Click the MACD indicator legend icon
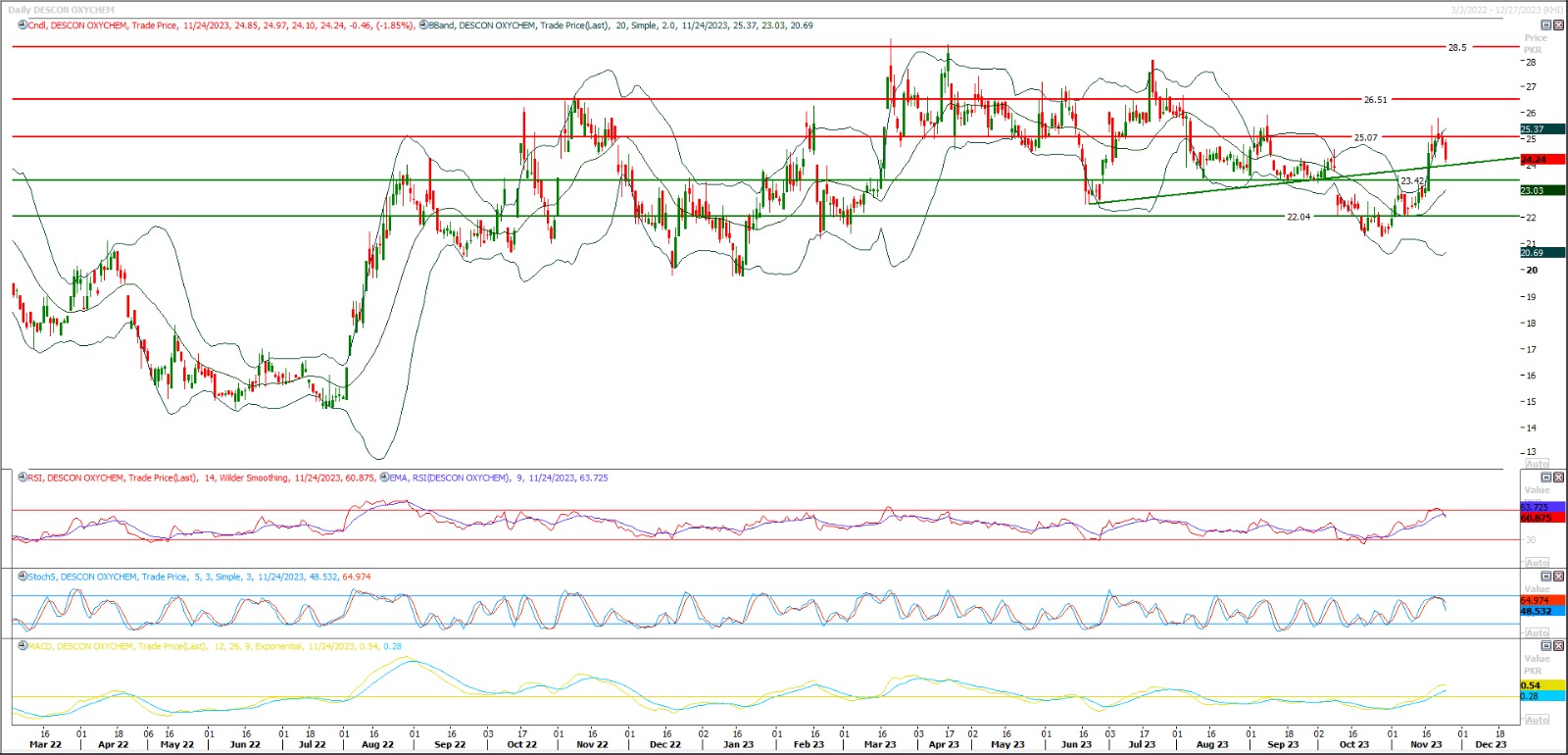Viewport: 1568px width, 755px height. (23, 646)
